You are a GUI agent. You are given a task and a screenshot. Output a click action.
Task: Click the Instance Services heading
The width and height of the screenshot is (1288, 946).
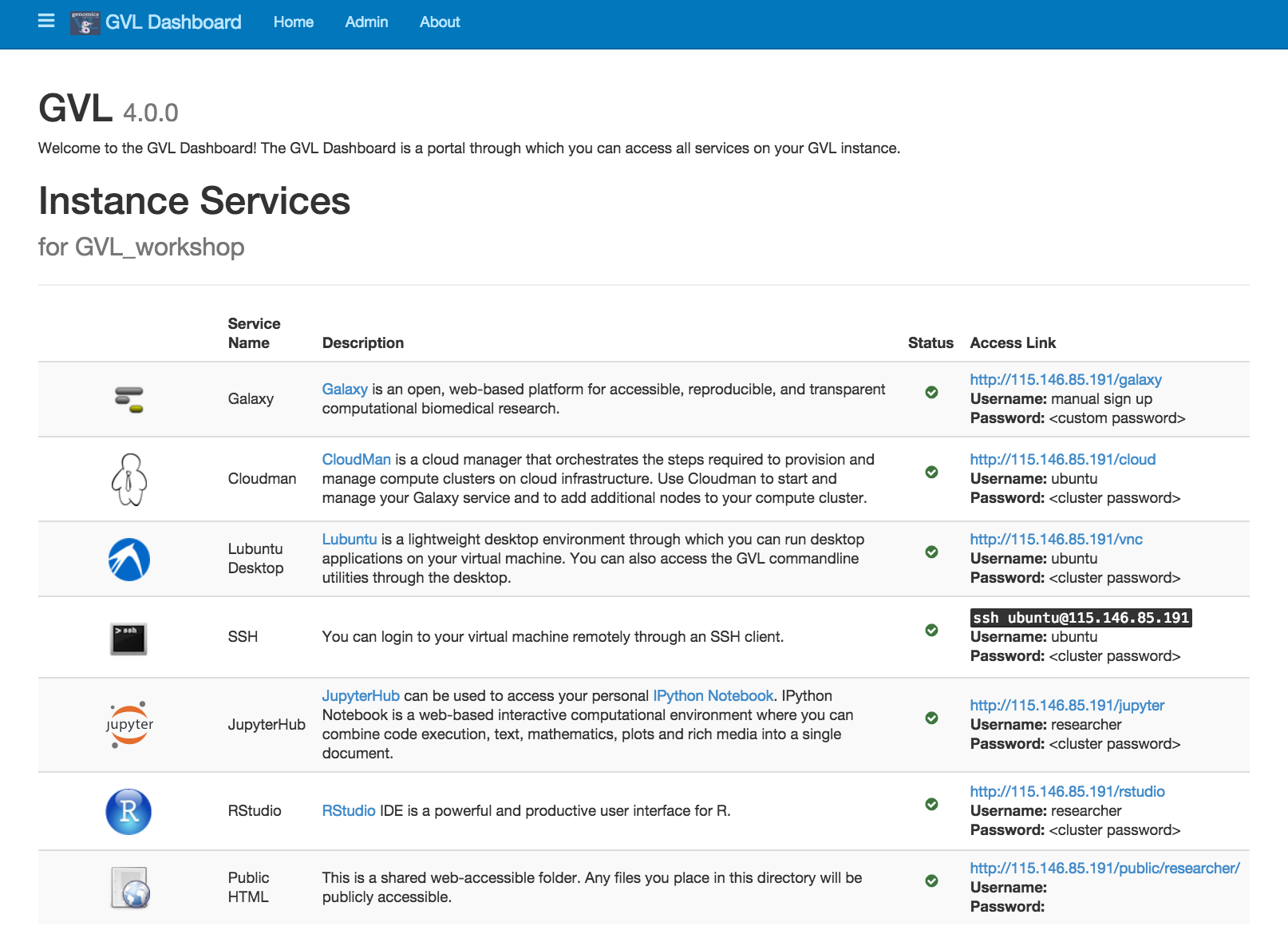tap(194, 200)
